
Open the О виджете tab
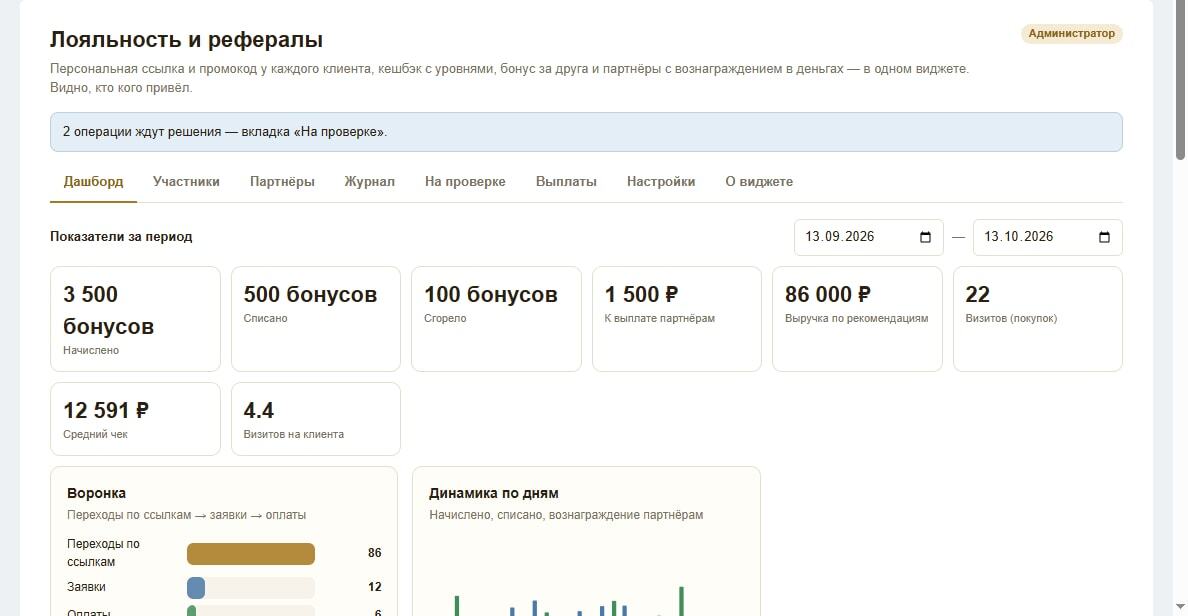759,182
